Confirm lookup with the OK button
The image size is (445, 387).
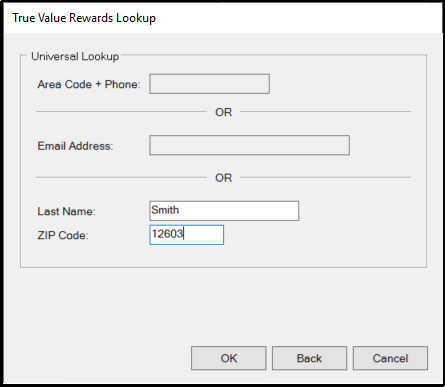pyautogui.click(x=229, y=358)
